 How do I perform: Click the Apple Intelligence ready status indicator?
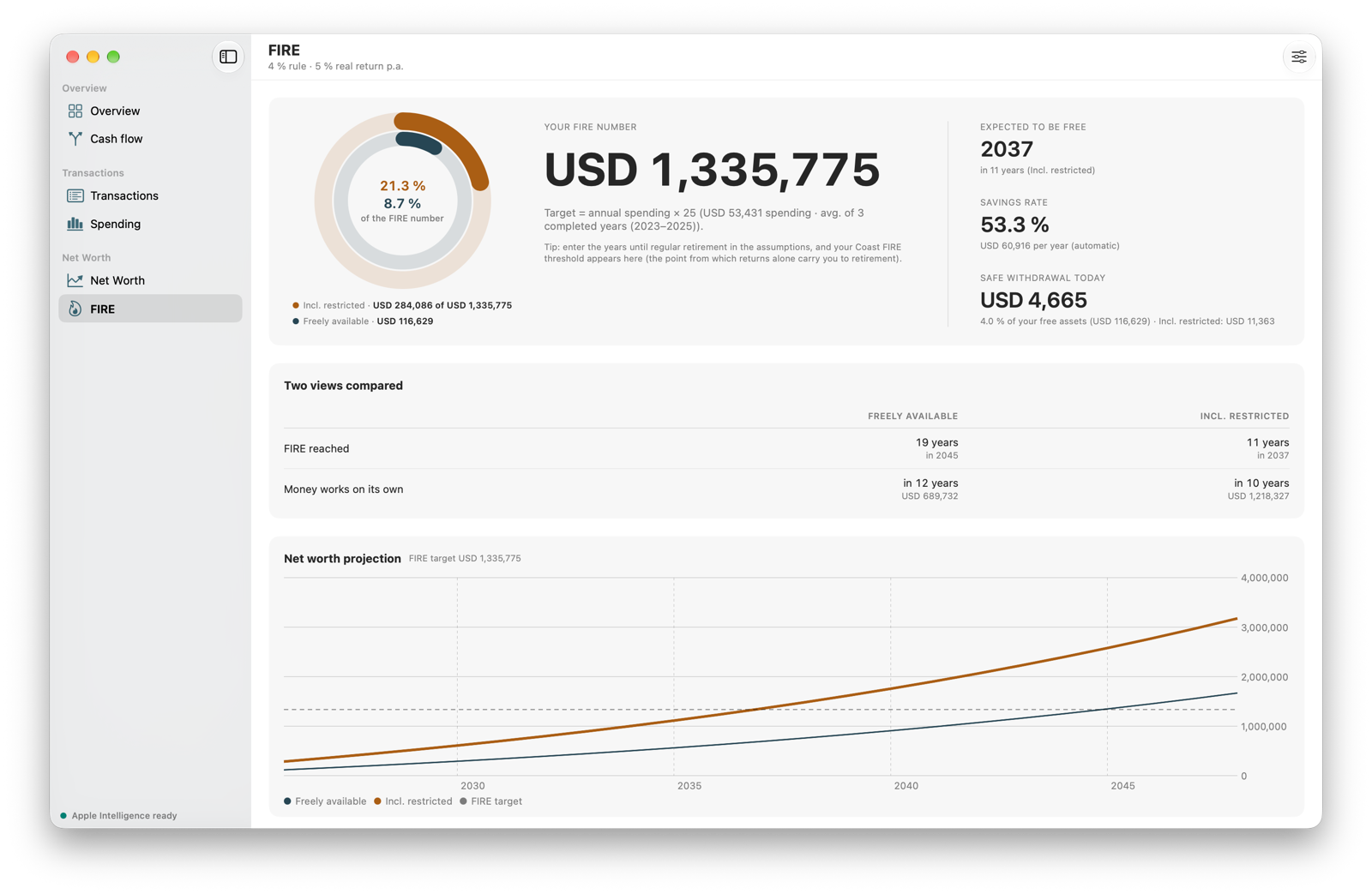[x=118, y=816]
